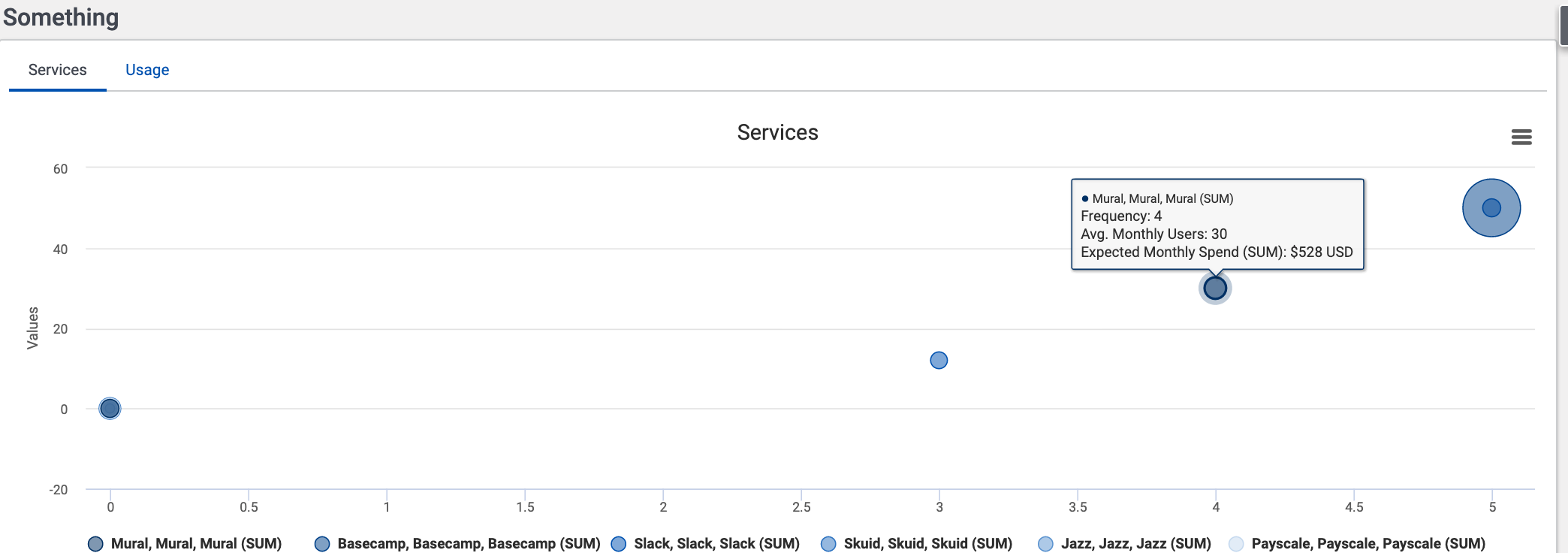Image resolution: width=1568 pixels, height=553 pixels.
Task: Toggle Slack series in the legend
Action: [x=706, y=543]
